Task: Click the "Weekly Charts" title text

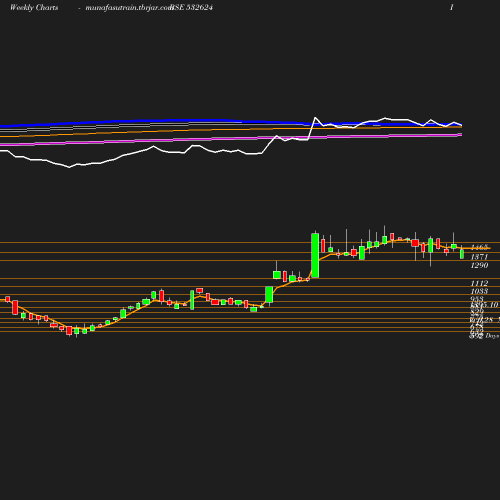Action: [34, 7]
